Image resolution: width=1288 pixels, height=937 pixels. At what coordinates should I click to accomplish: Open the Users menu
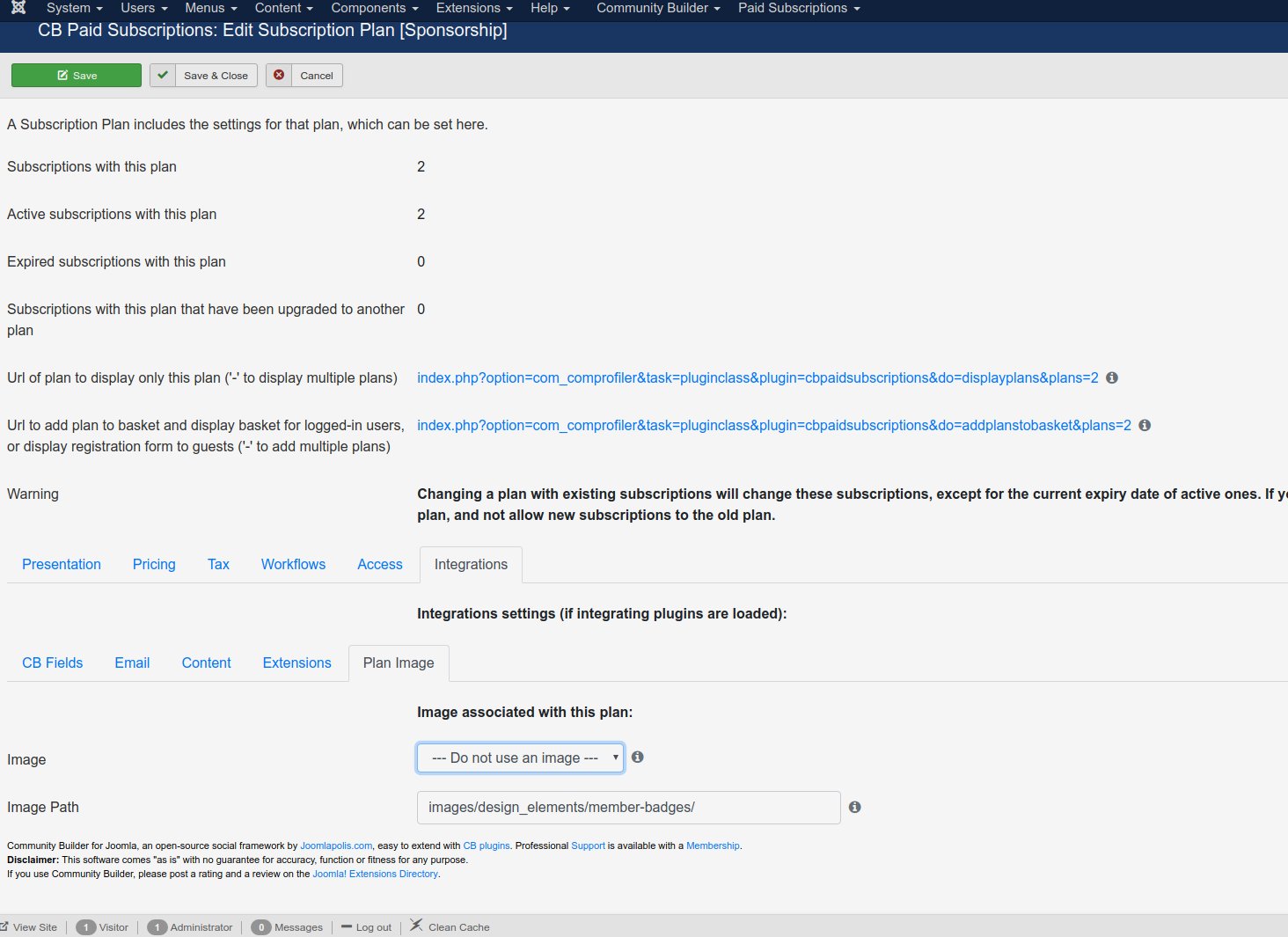click(144, 8)
